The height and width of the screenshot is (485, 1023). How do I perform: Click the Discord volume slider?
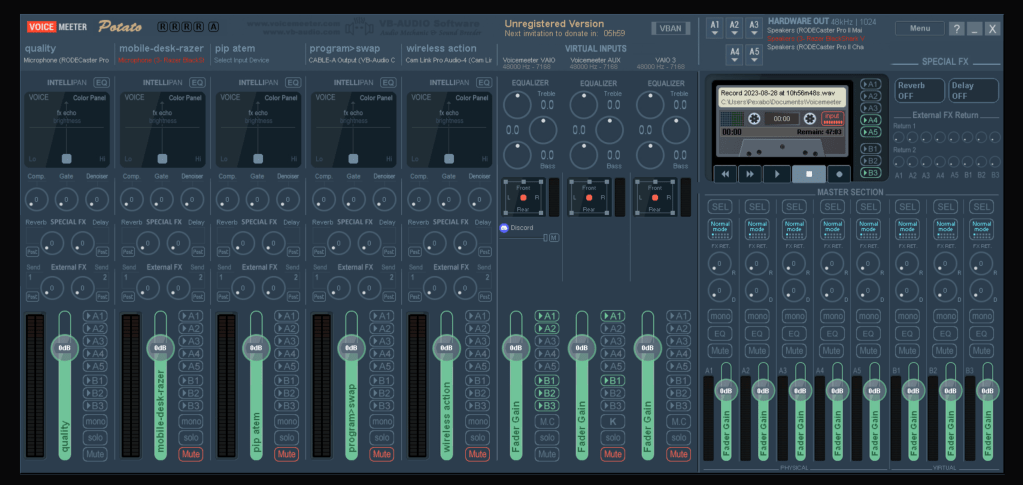(523, 238)
